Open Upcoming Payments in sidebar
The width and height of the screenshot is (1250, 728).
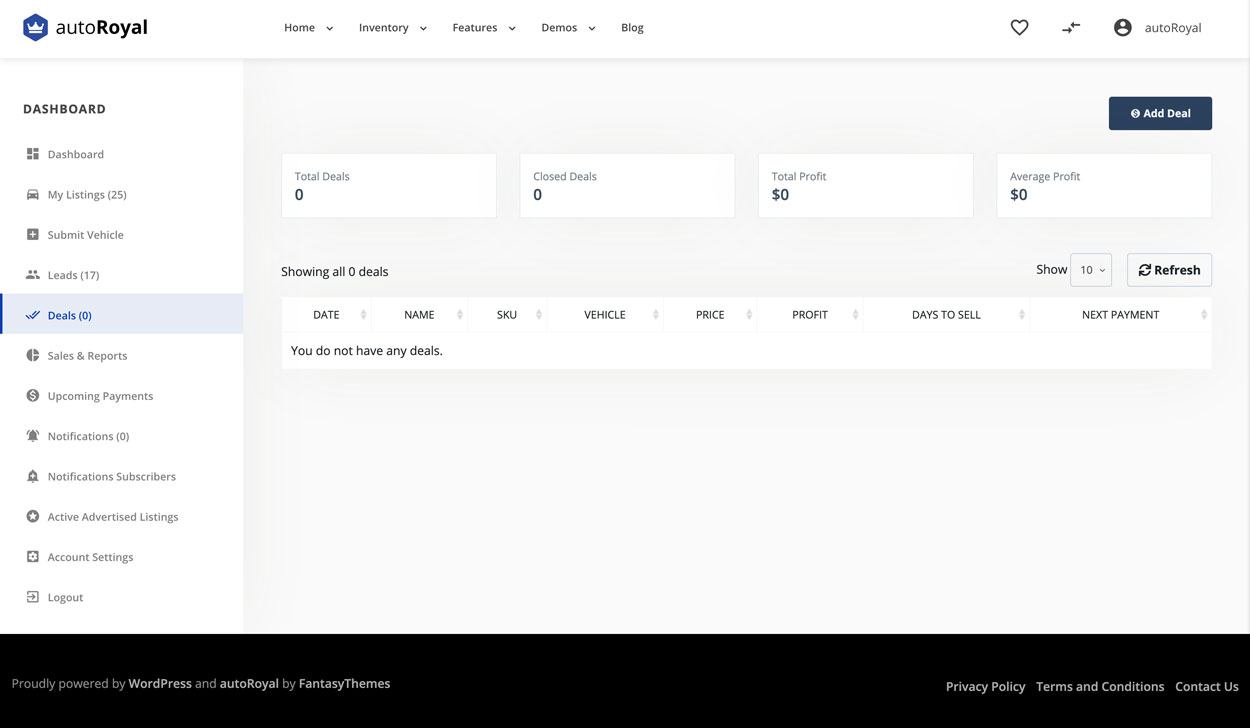[100, 396]
